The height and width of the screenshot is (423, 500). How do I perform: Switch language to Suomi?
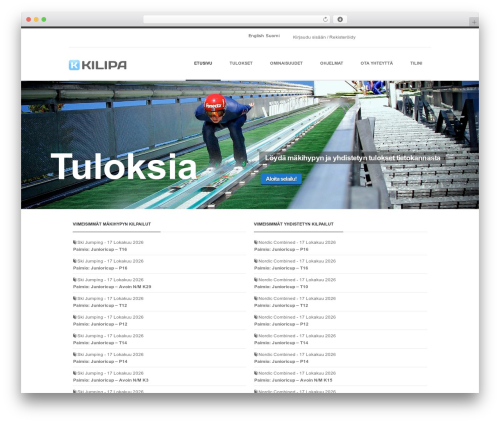pyautogui.click(x=273, y=36)
